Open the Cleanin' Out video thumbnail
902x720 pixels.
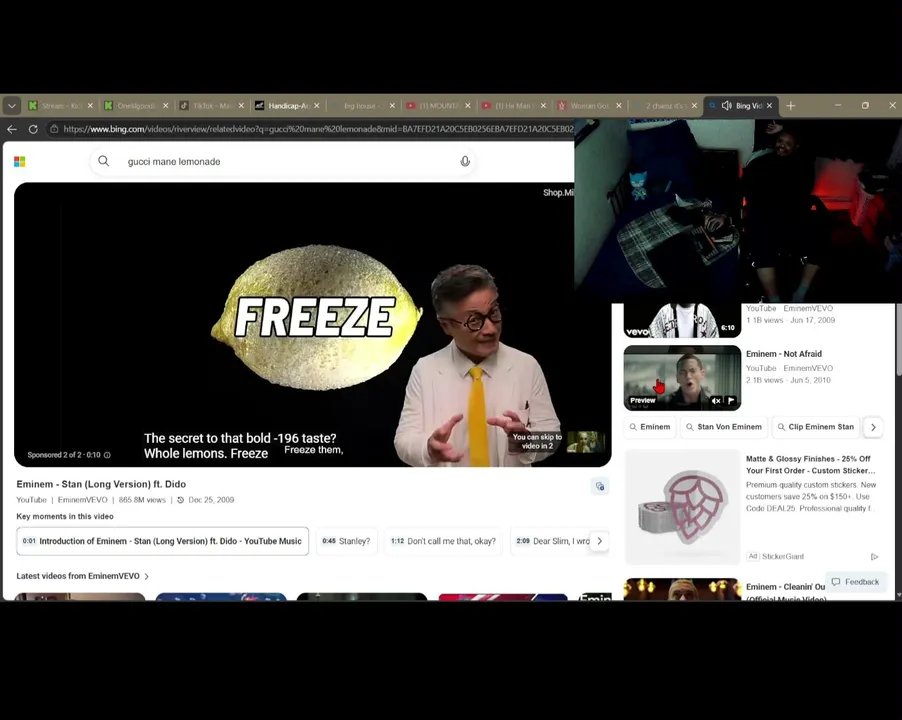click(x=682, y=589)
